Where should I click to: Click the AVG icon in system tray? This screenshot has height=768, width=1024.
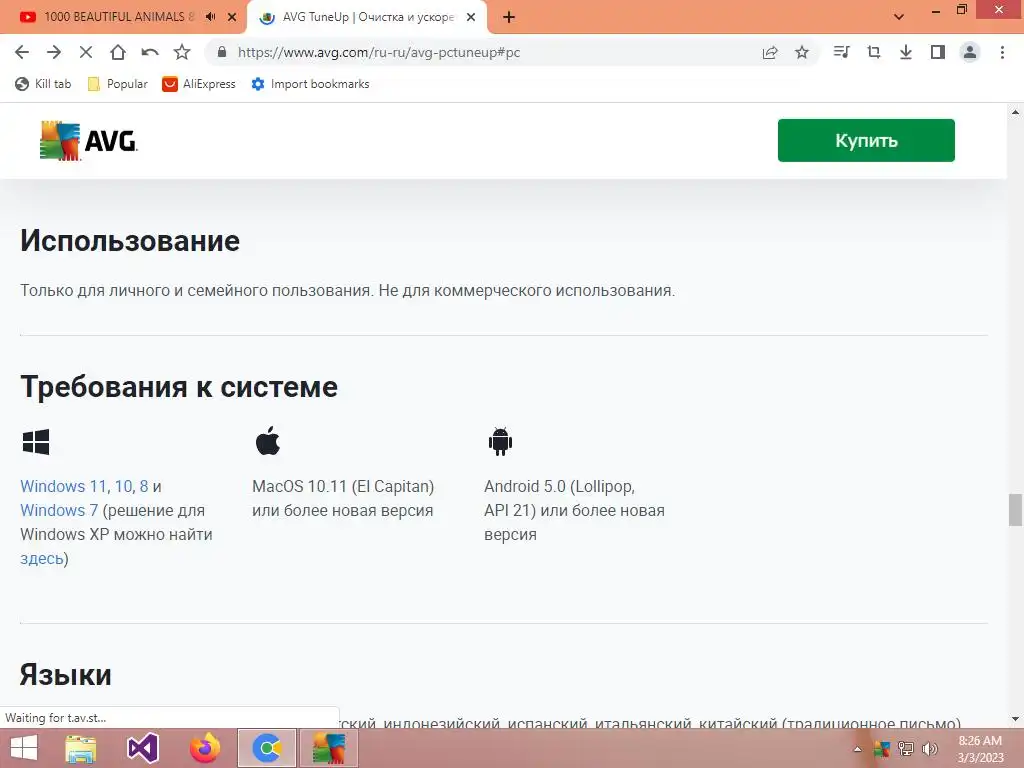point(882,749)
